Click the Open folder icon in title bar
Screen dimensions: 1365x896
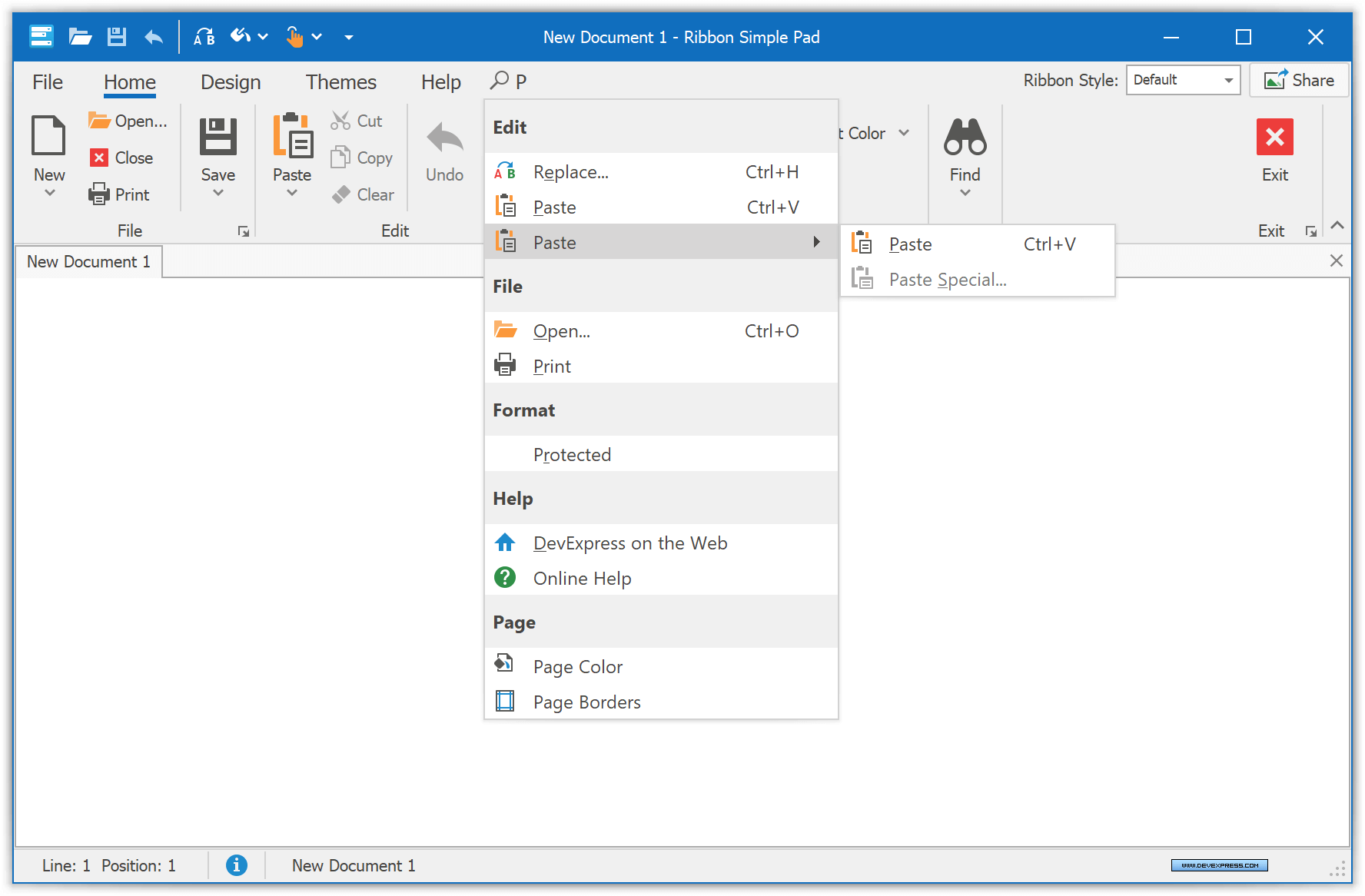click(x=80, y=37)
